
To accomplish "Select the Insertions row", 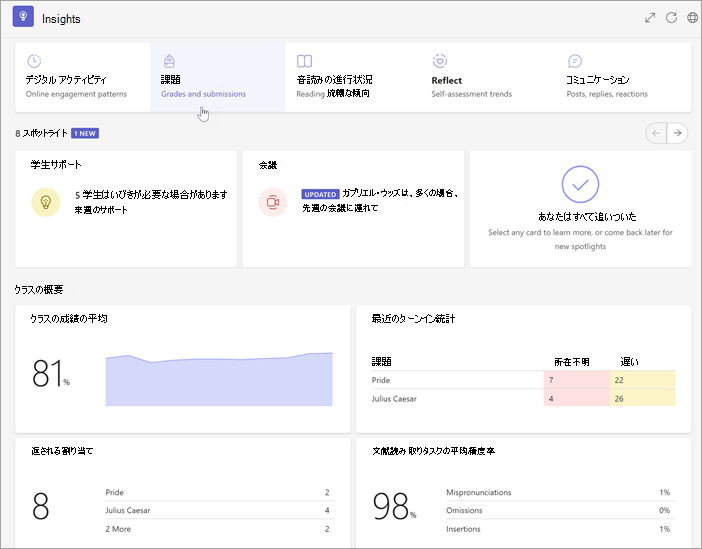I will (x=561, y=529).
